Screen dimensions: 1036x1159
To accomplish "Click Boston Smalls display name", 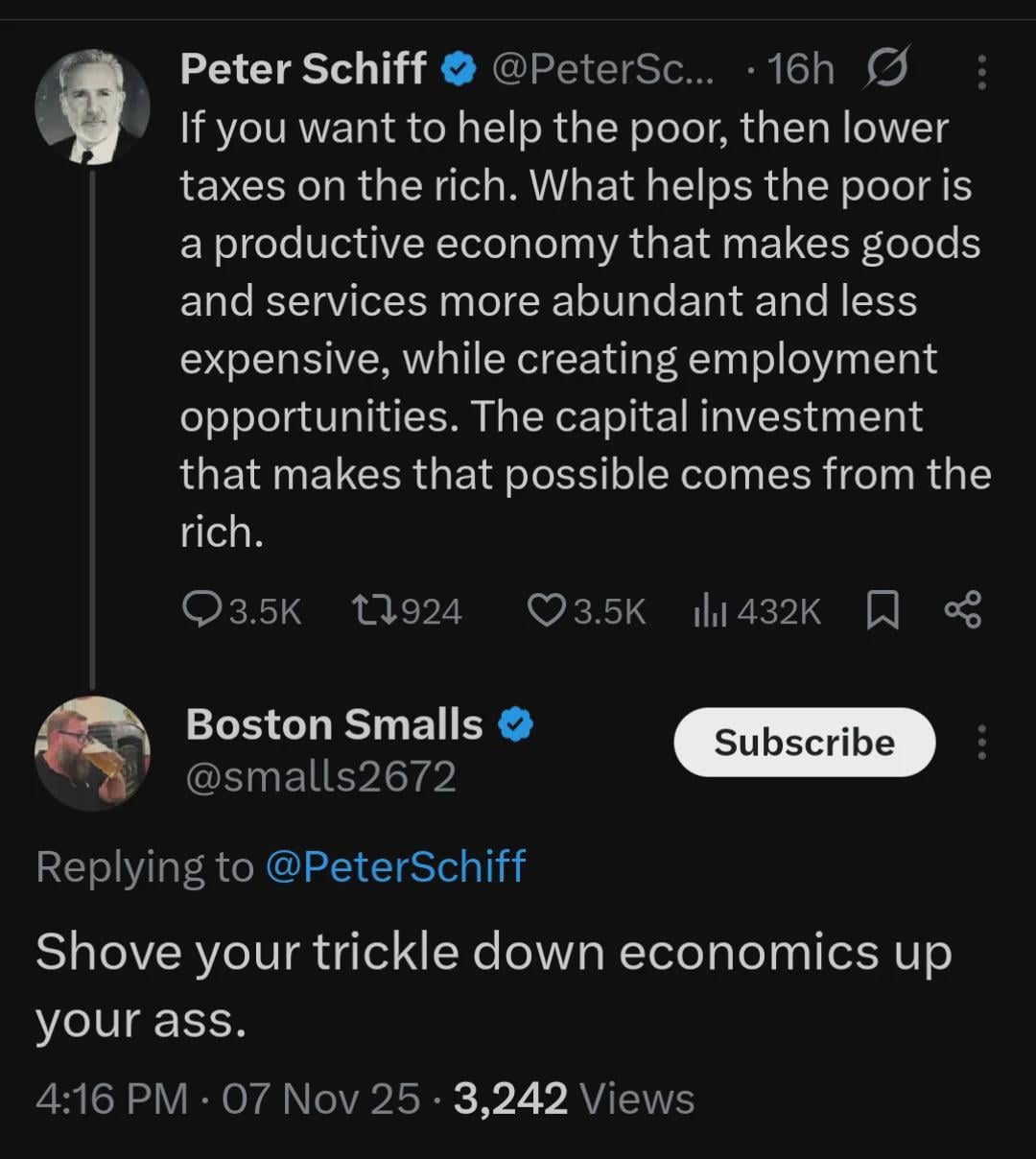I will [x=334, y=724].
